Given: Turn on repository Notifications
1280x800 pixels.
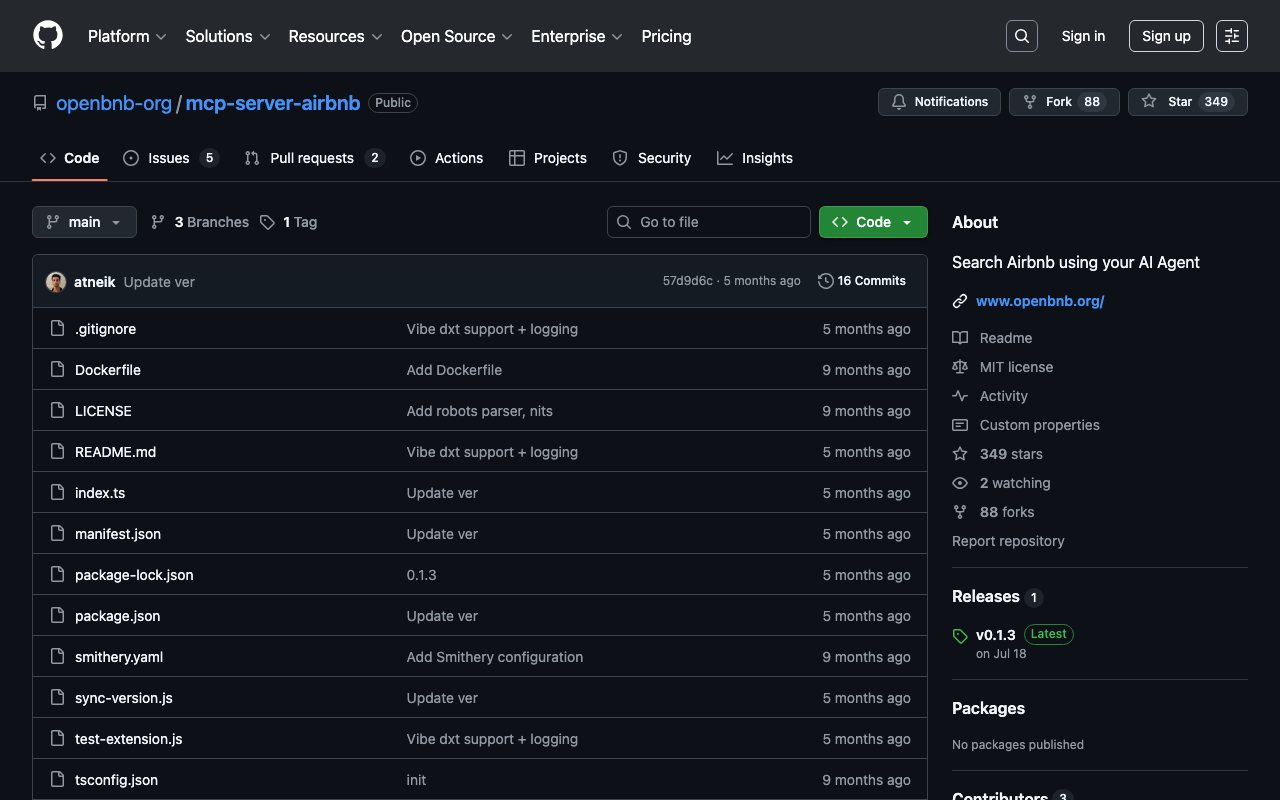Looking at the screenshot, I should coord(939,102).
